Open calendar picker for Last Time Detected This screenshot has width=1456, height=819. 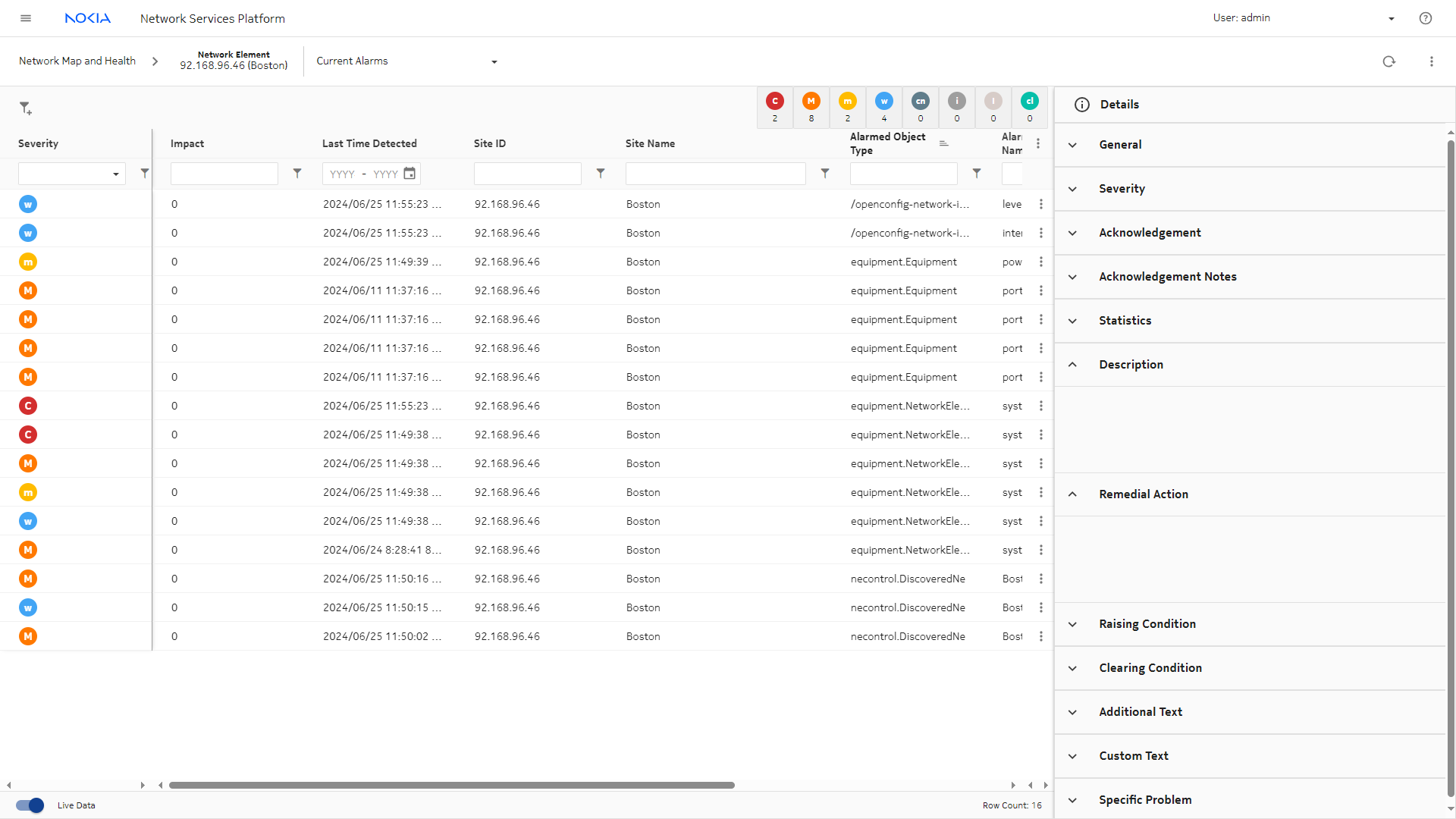[x=409, y=174]
